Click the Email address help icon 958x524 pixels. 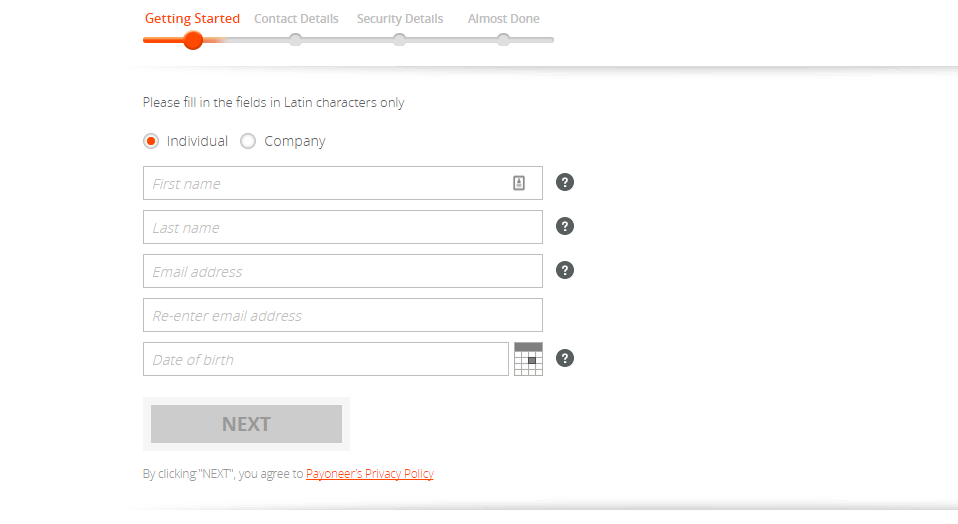565,270
